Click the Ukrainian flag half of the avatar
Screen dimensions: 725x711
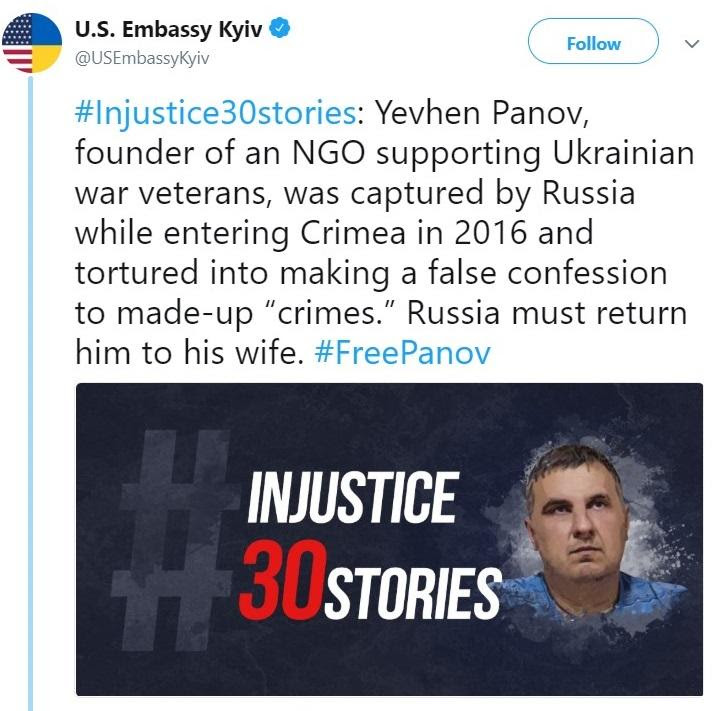(x=47, y=43)
